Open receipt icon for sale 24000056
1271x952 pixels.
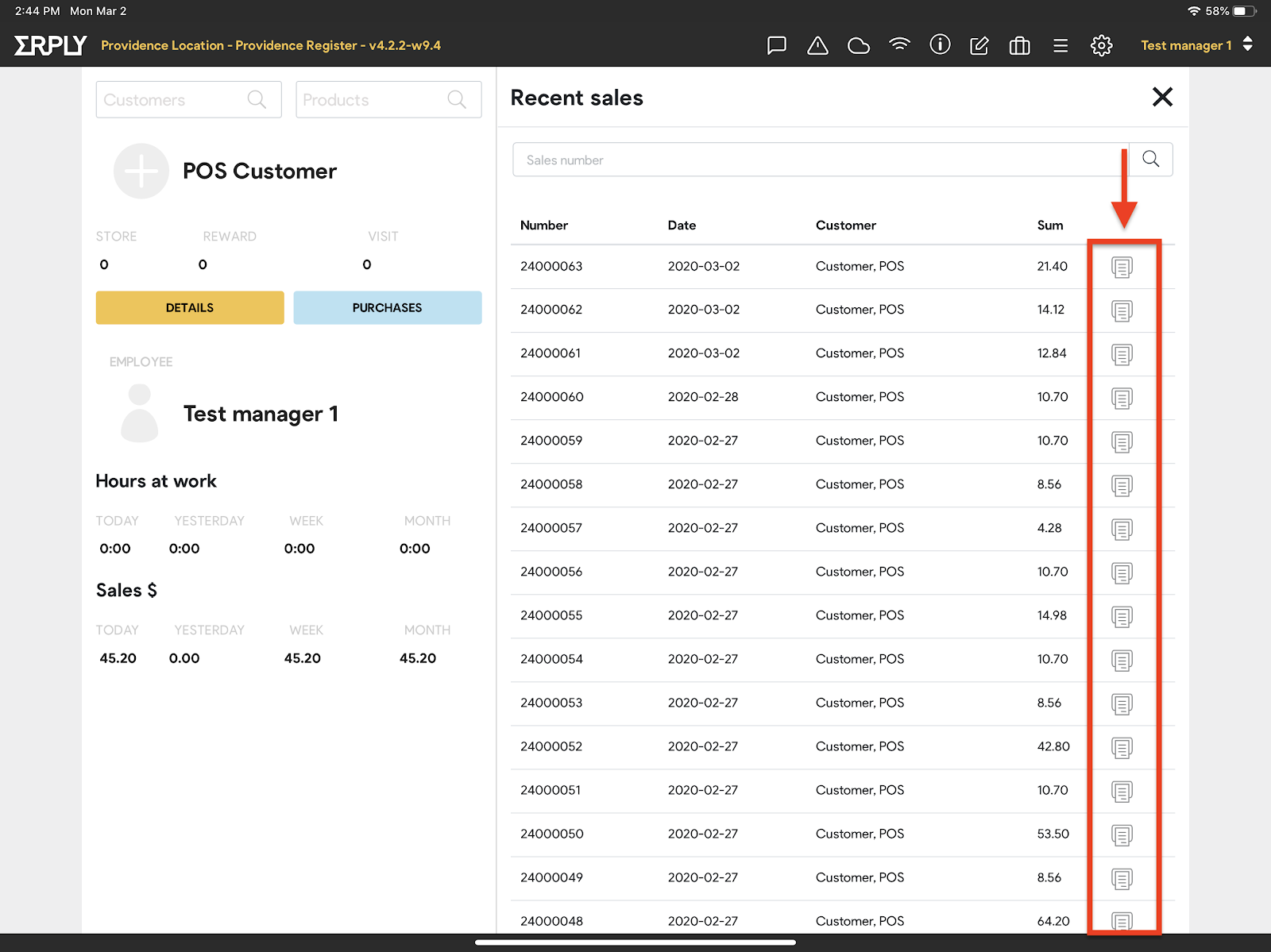pyautogui.click(x=1122, y=573)
